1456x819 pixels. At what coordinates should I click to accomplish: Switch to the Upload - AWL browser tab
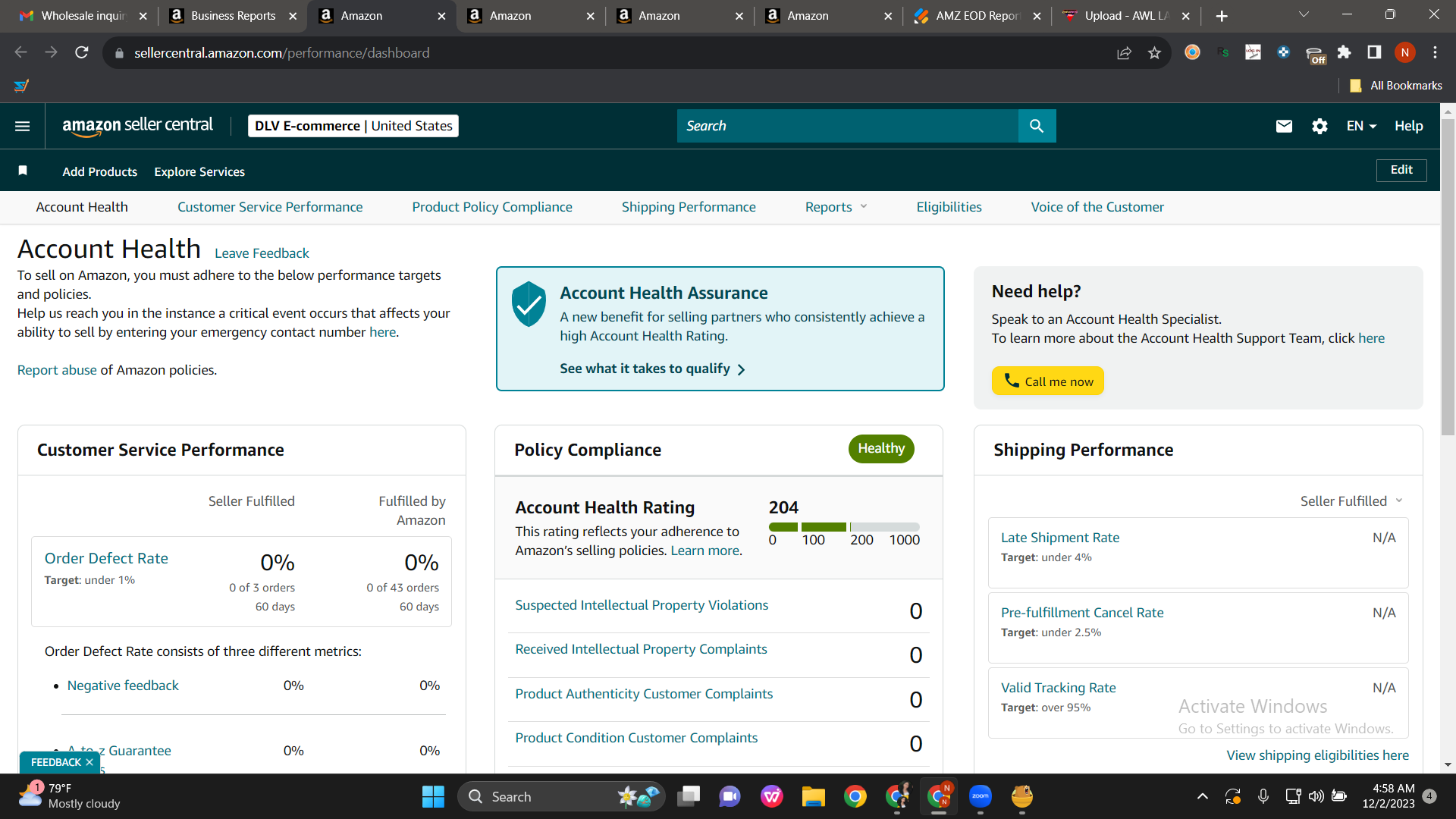(1126, 16)
